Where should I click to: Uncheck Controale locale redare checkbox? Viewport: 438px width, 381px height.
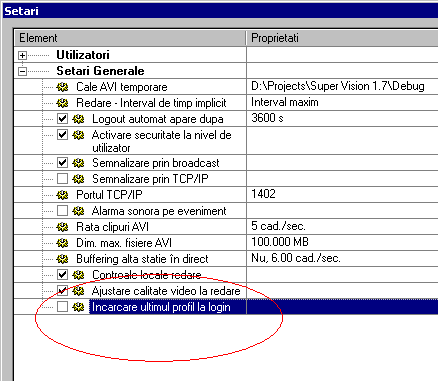tap(62, 275)
